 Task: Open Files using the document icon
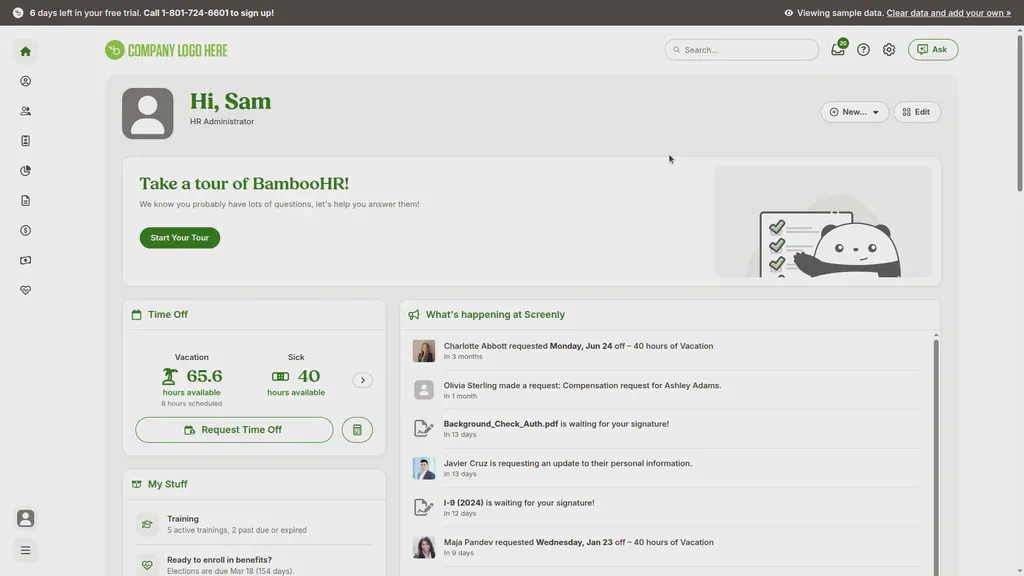[x=25, y=200]
